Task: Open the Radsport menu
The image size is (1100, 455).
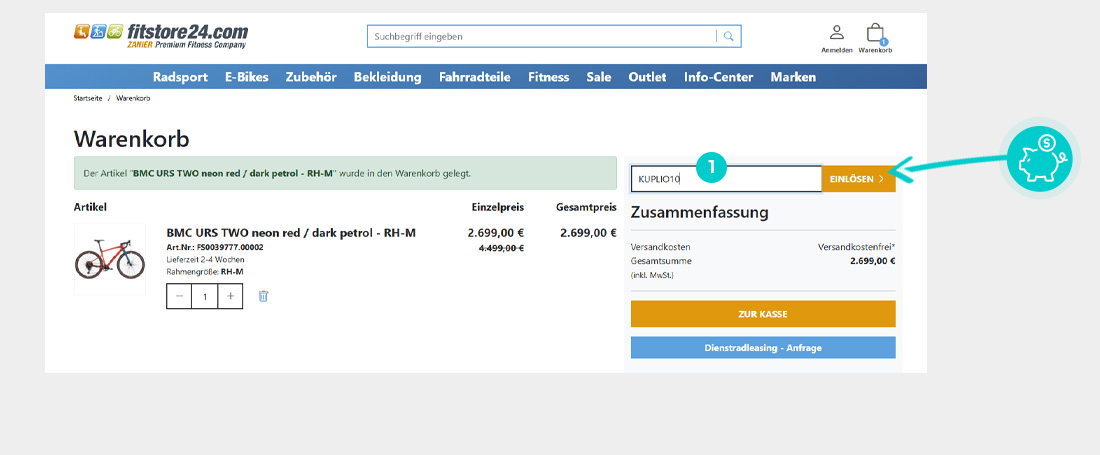Action: (180, 77)
